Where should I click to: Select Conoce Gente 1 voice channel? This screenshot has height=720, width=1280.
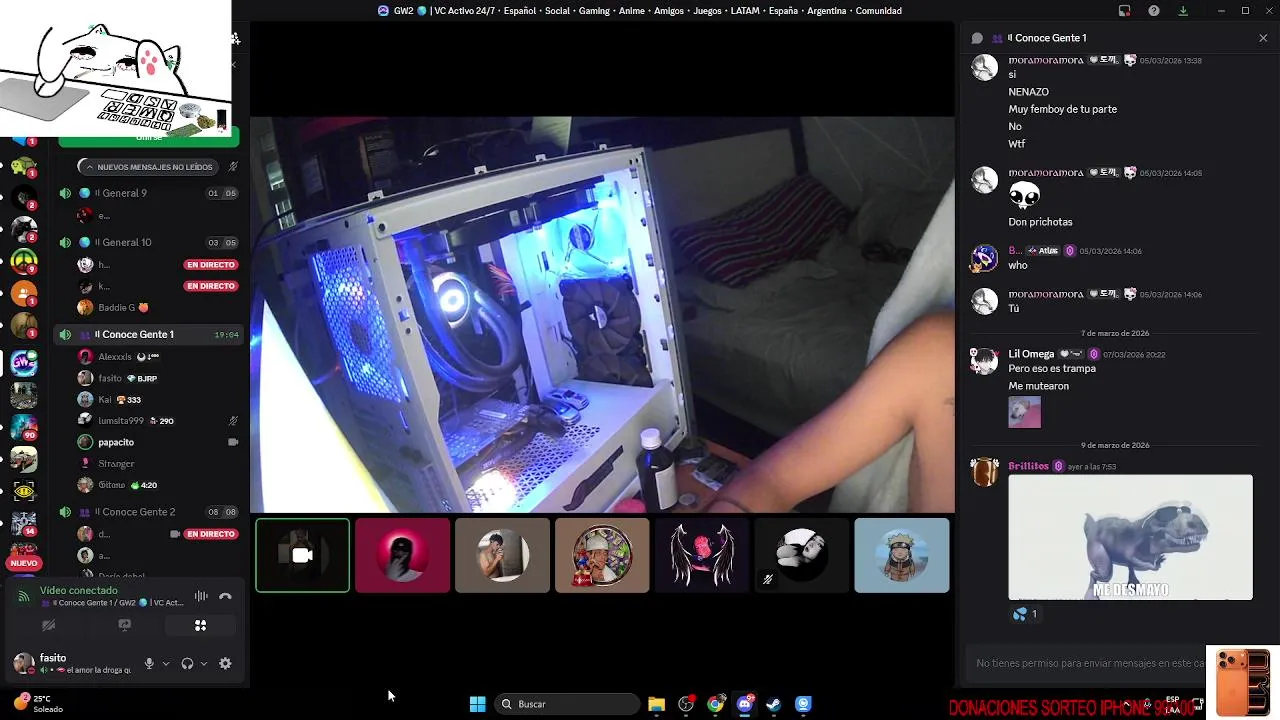pyautogui.click(x=150, y=334)
